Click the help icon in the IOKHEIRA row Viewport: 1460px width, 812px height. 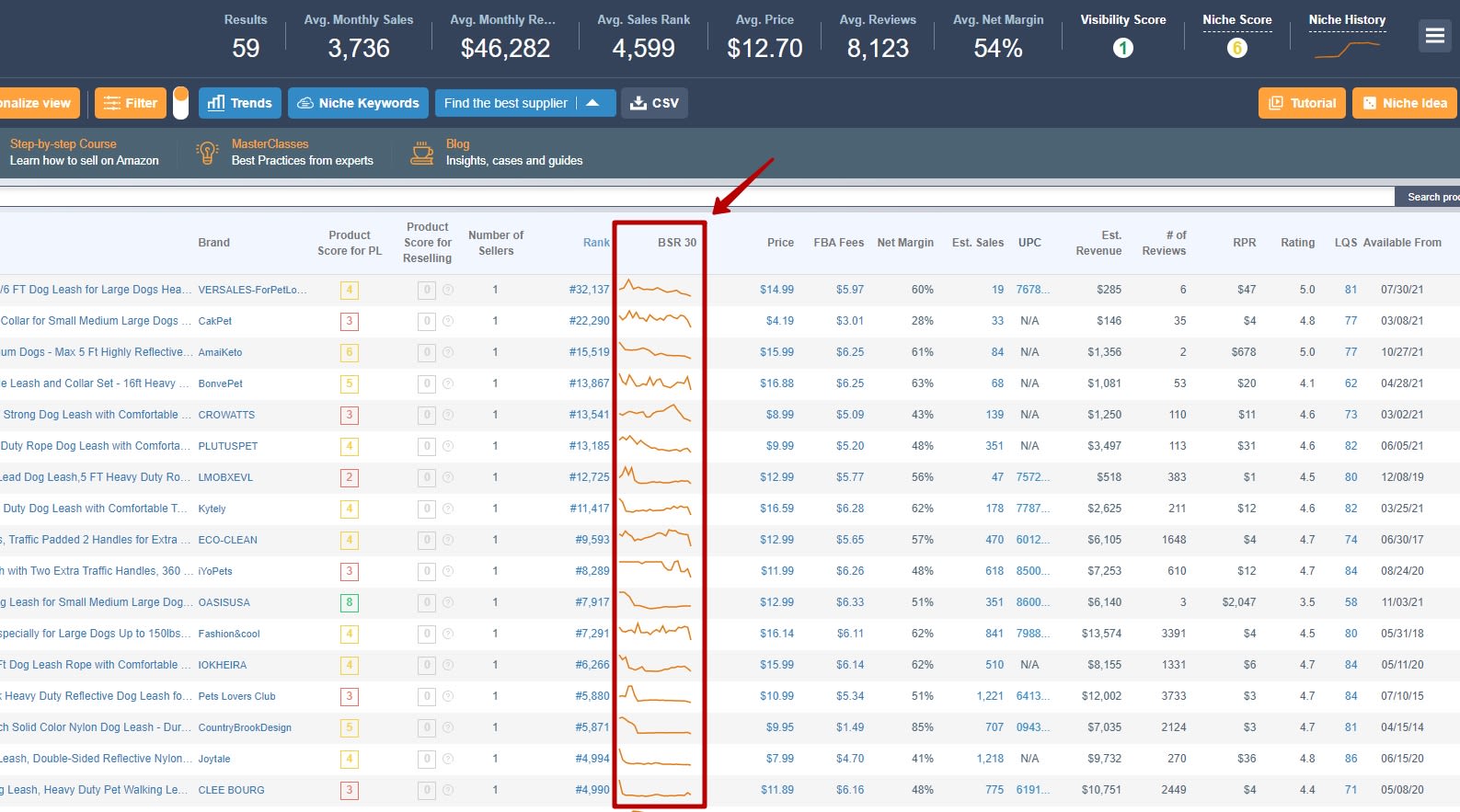click(x=448, y=665)
